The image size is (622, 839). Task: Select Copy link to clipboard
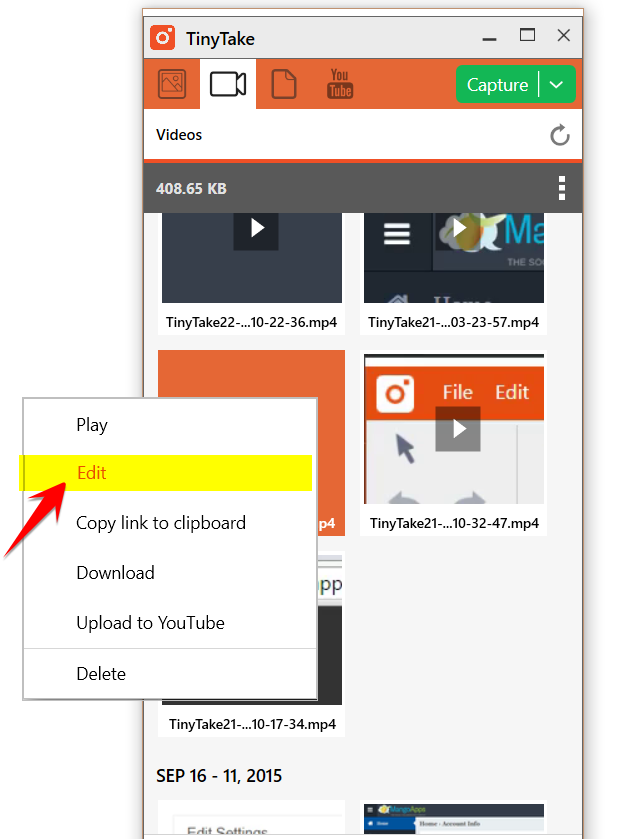click(170, 523)
